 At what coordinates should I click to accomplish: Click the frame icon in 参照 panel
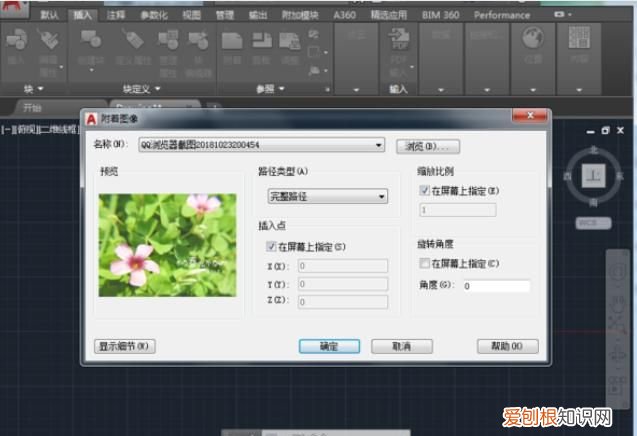(314, 52)
